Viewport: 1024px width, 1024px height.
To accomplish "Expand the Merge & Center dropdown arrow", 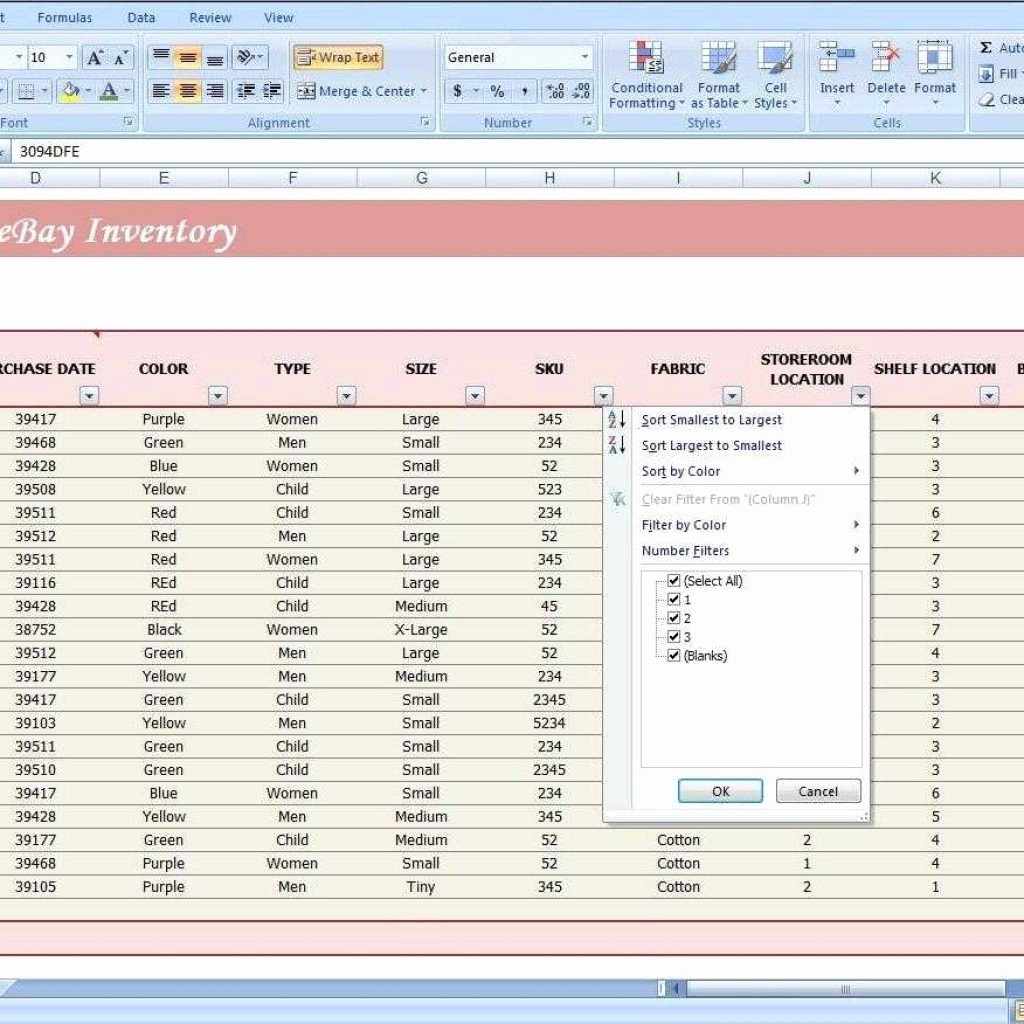I will point(424,91).
